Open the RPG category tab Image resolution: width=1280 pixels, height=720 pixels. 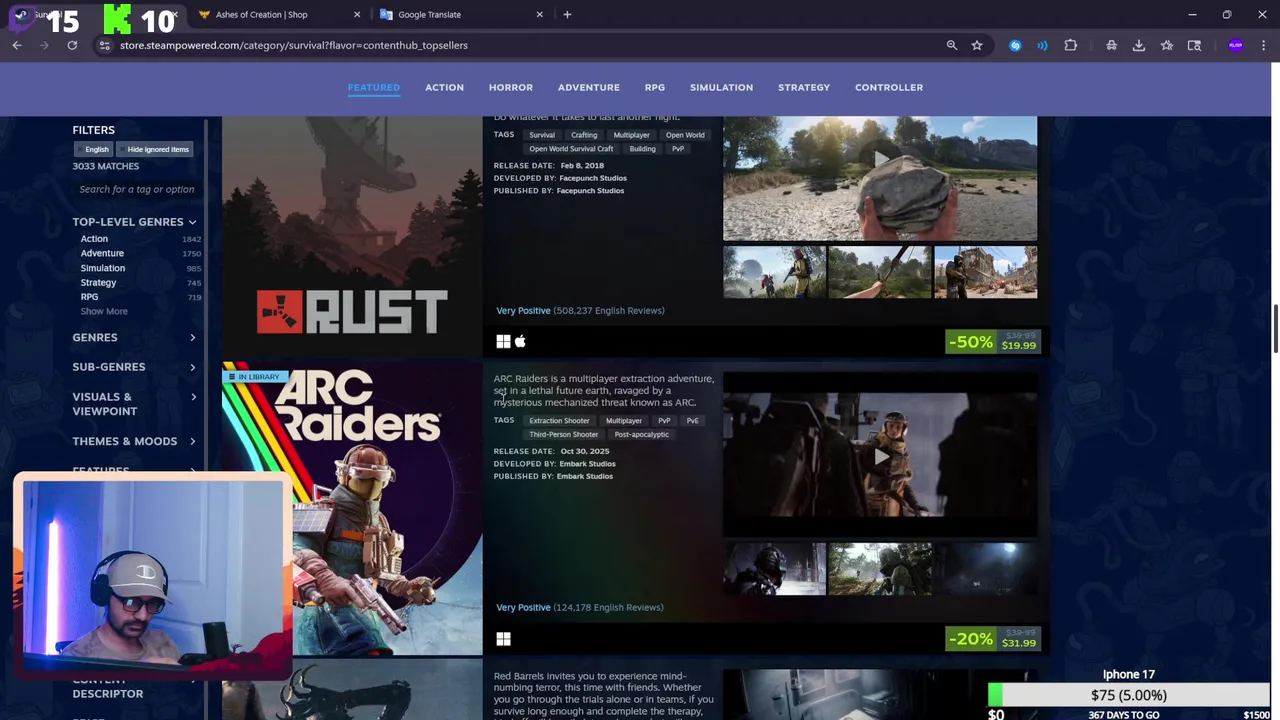(x=655, y=87)
